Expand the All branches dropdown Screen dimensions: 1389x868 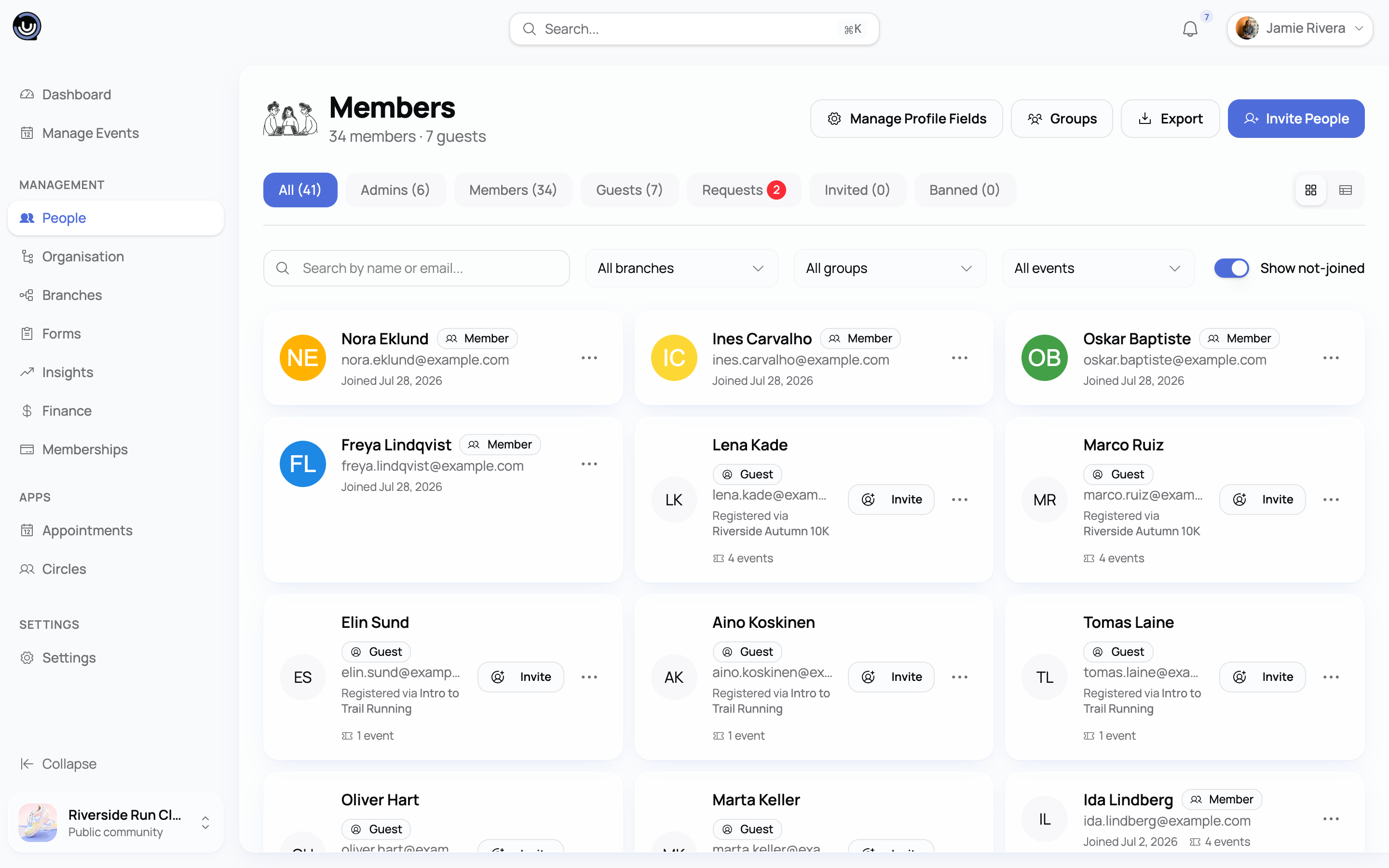[x=681, y=268]
